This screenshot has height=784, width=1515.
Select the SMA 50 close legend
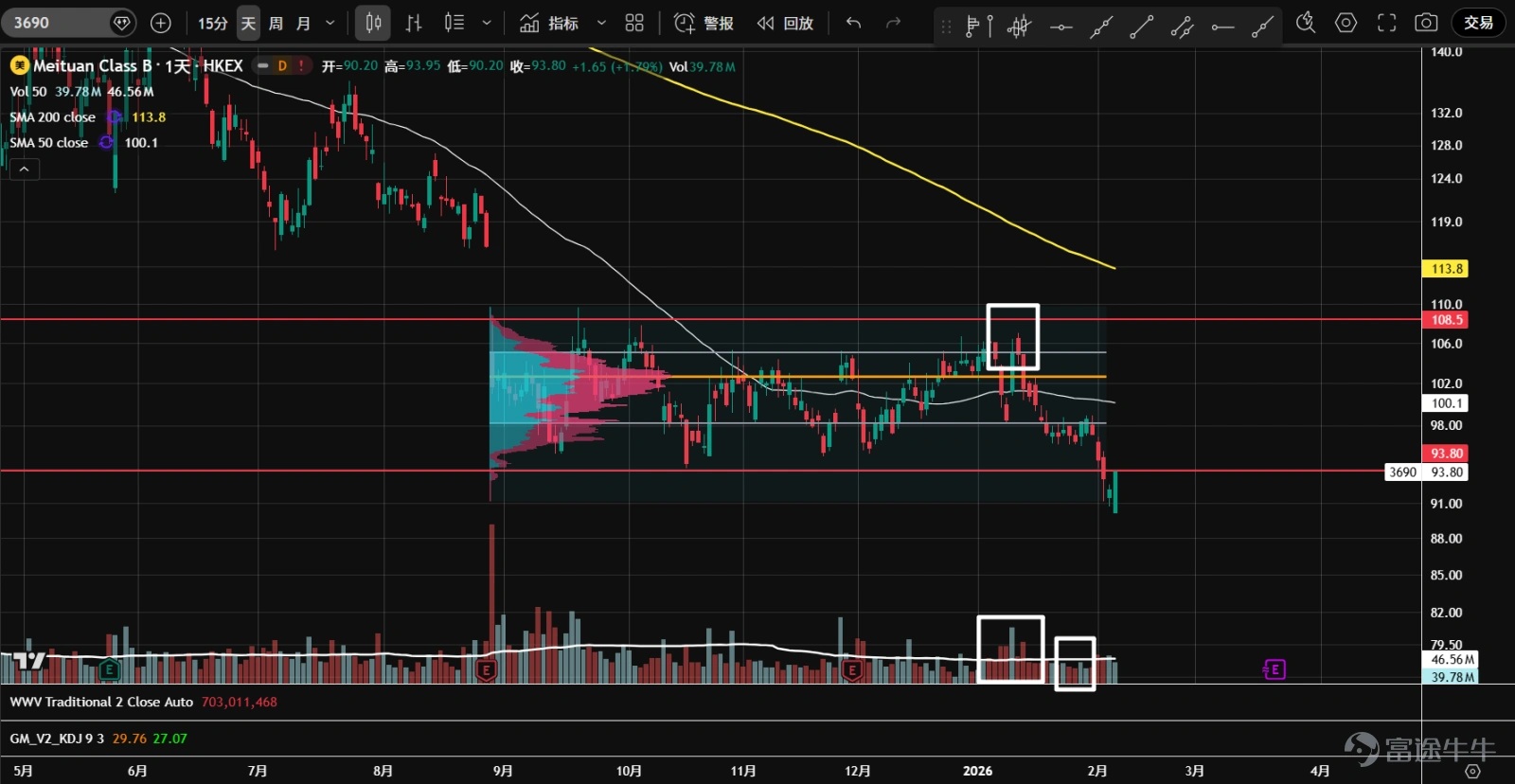[x=49, y=143]
